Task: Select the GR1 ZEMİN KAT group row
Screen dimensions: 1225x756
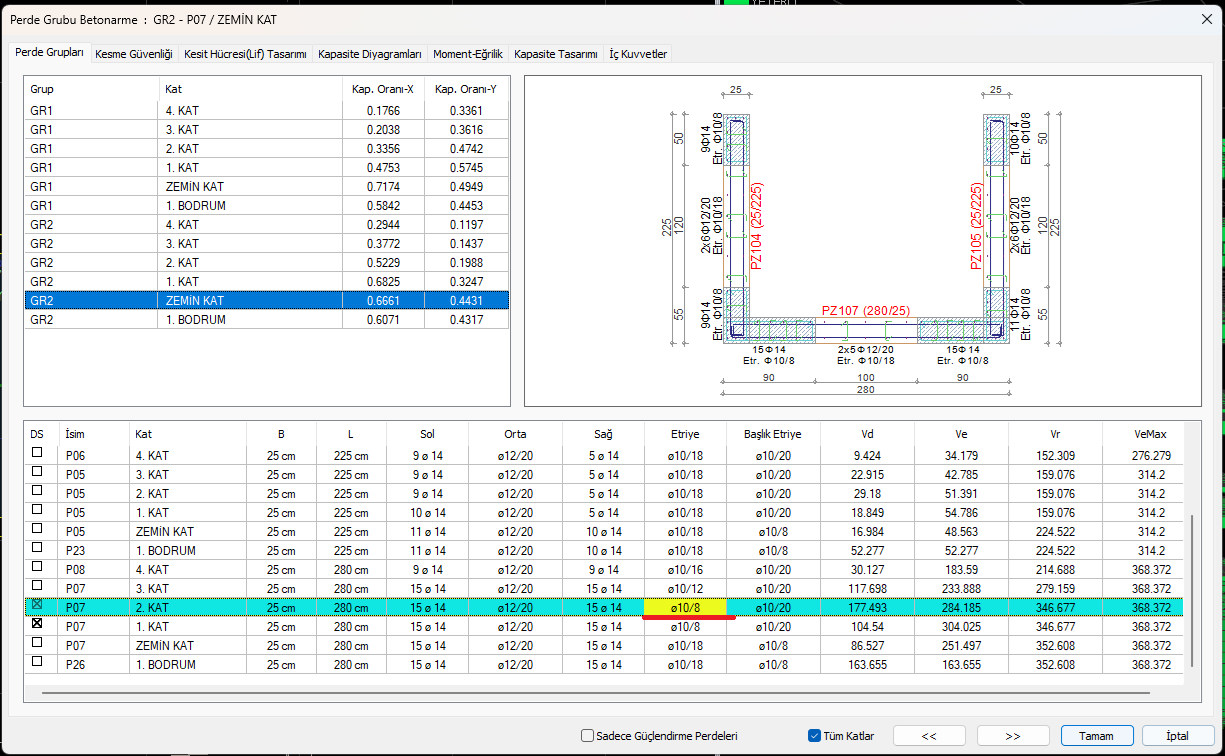Action: [x=267, y=187]
